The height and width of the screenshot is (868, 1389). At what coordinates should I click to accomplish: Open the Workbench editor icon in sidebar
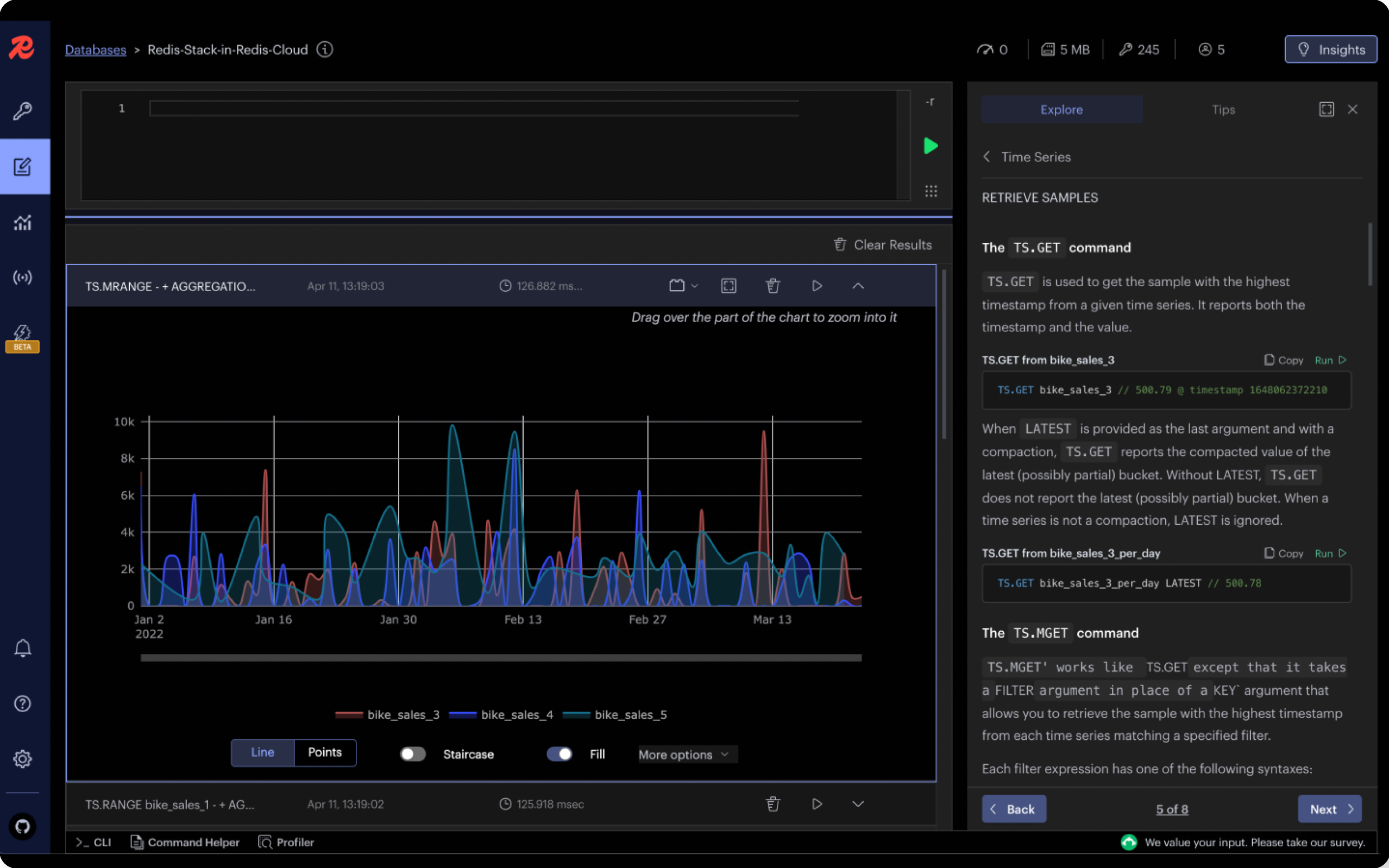[x=22, y=166]
